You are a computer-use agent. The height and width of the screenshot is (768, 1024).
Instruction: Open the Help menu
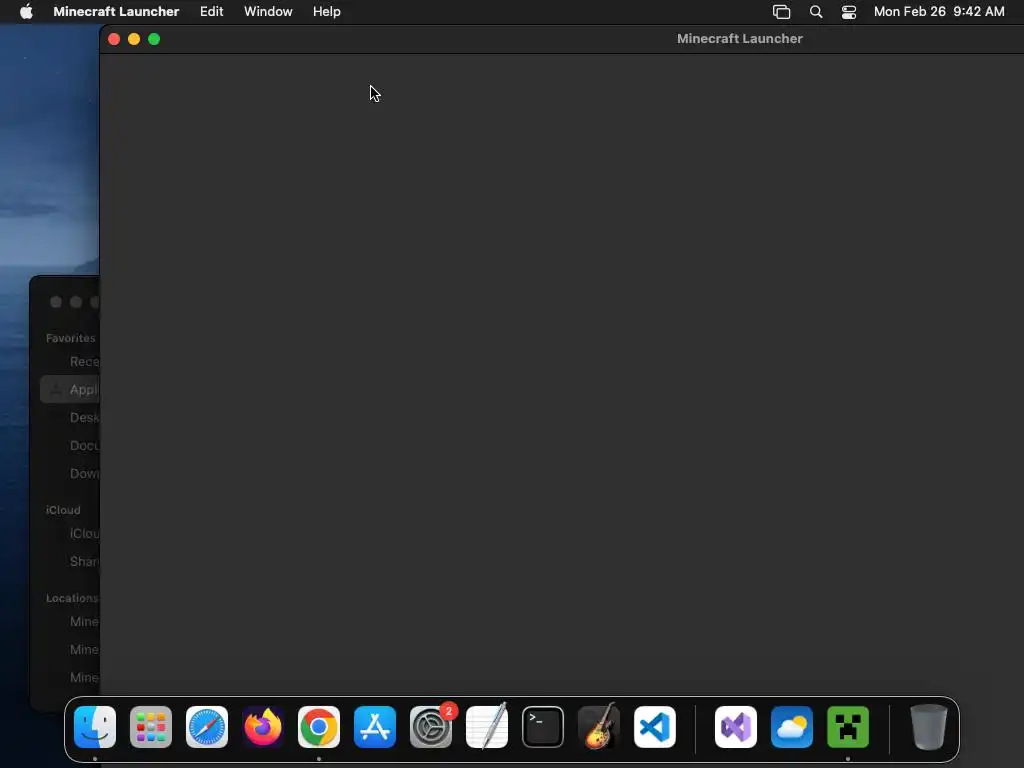(x=327, y=12)
